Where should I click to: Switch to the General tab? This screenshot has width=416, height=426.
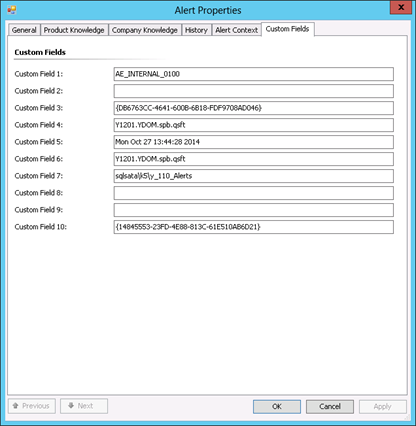click(24, 30)
